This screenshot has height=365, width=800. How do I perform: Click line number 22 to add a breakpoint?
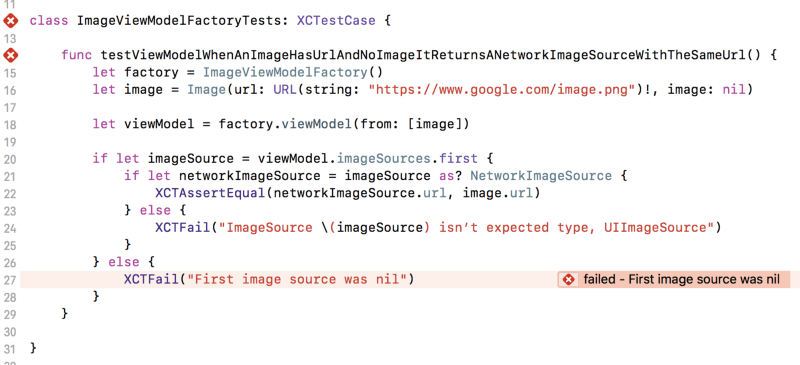pyautogui.click(x=10, y=194)
